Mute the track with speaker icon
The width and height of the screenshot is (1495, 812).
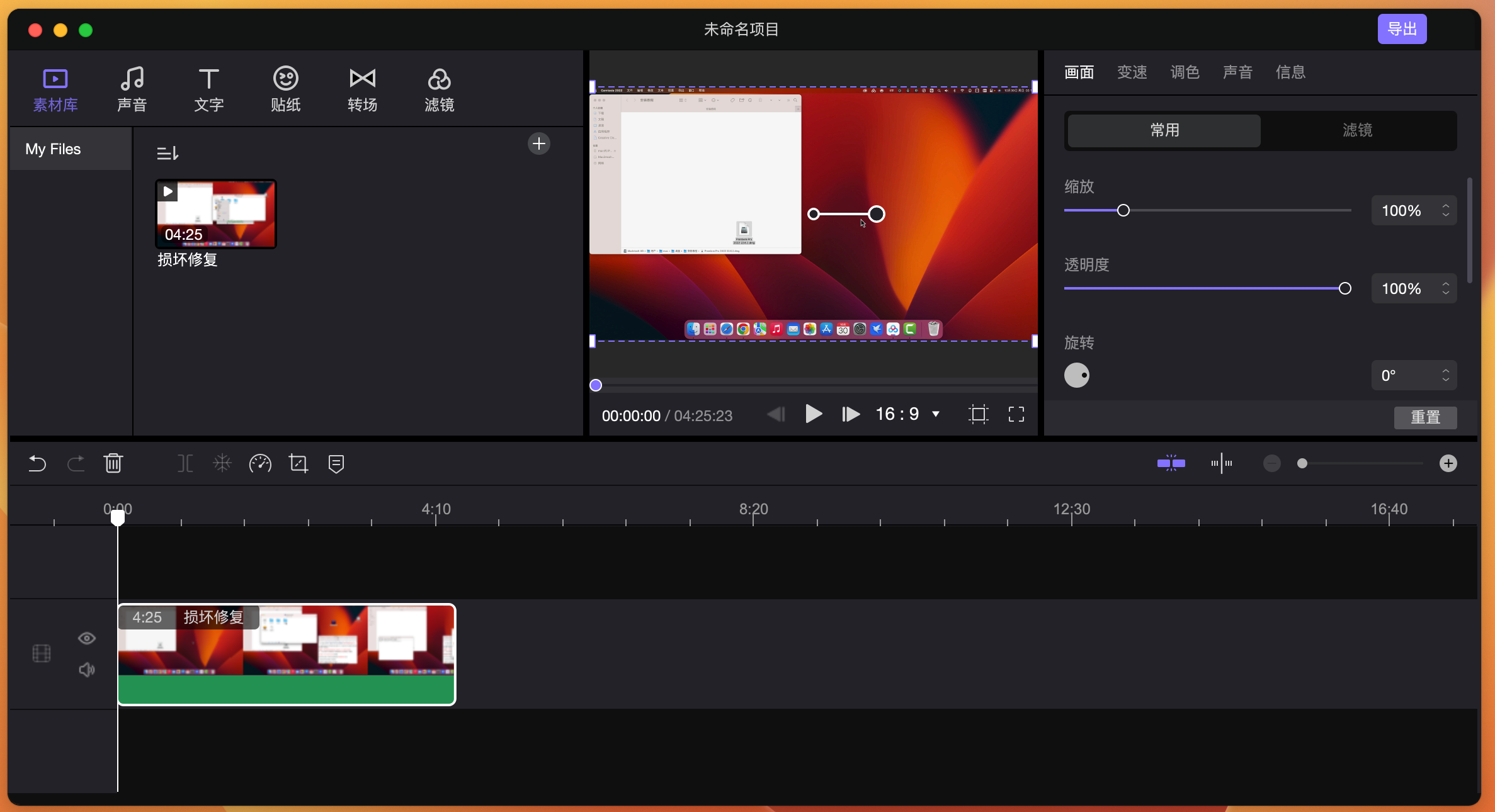(87, 669)
